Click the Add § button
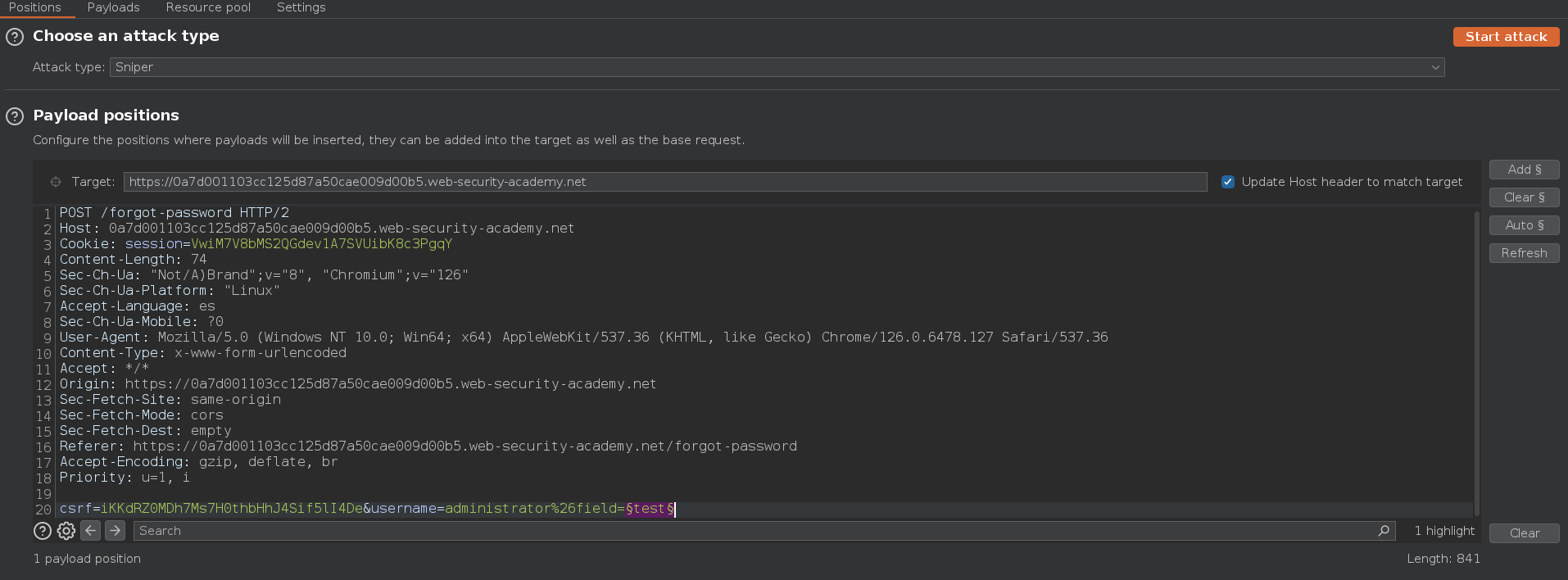 (x=1524, y=170)
